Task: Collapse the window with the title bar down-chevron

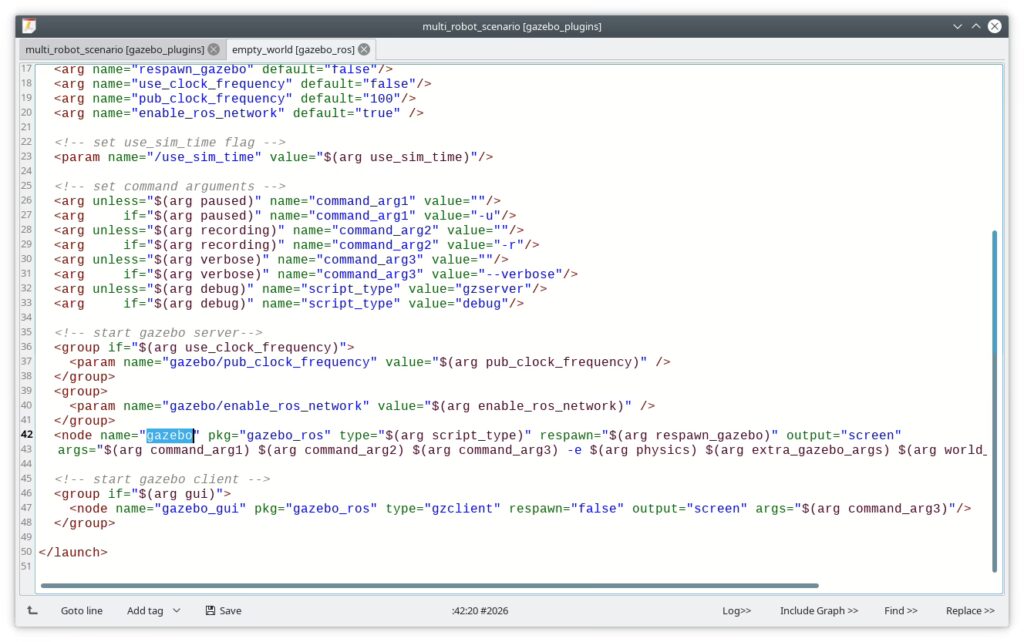Action: click(x=957, y=26)
